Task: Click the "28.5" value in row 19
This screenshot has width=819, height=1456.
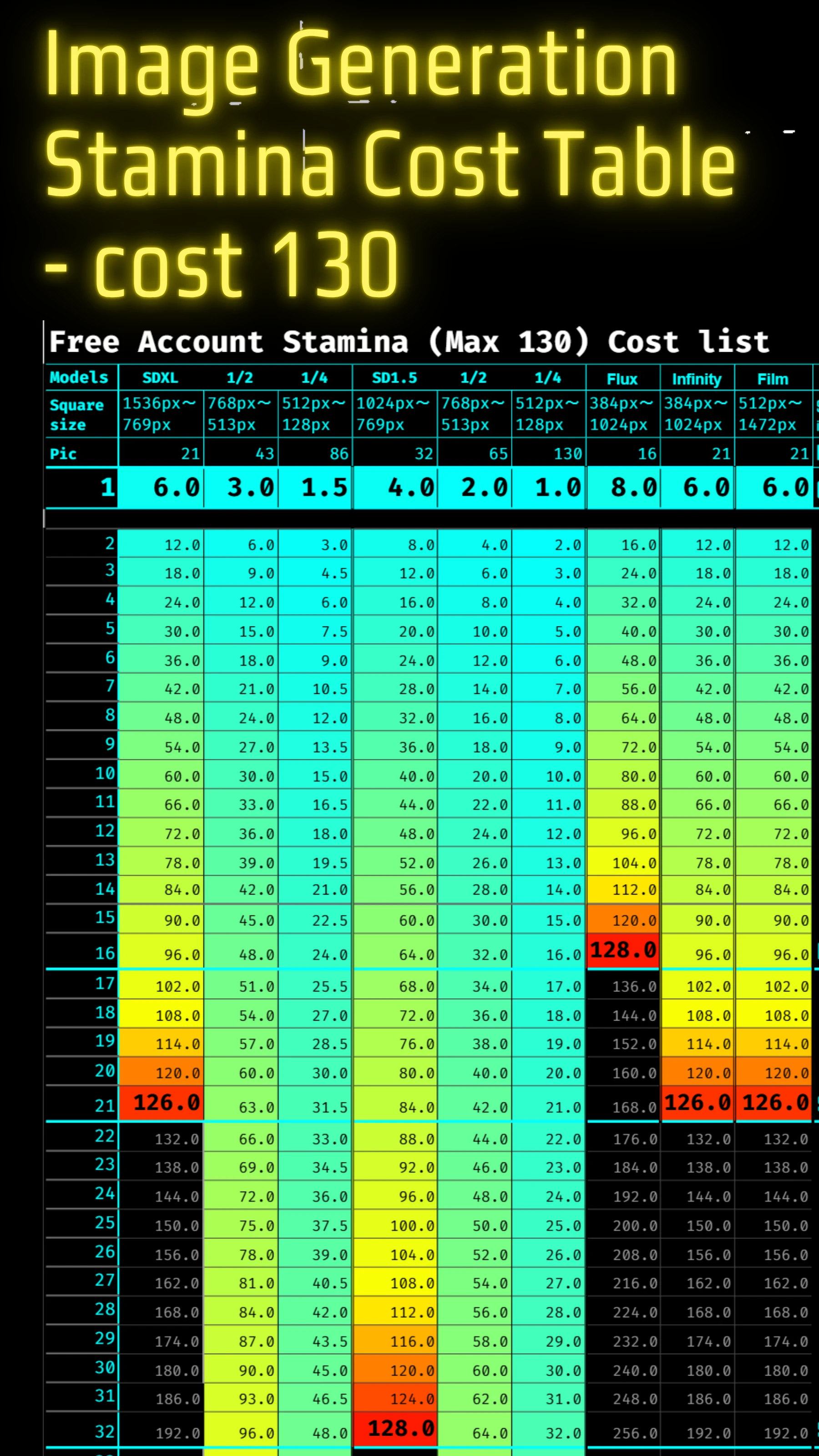Action: click(x=330, y=1044)
